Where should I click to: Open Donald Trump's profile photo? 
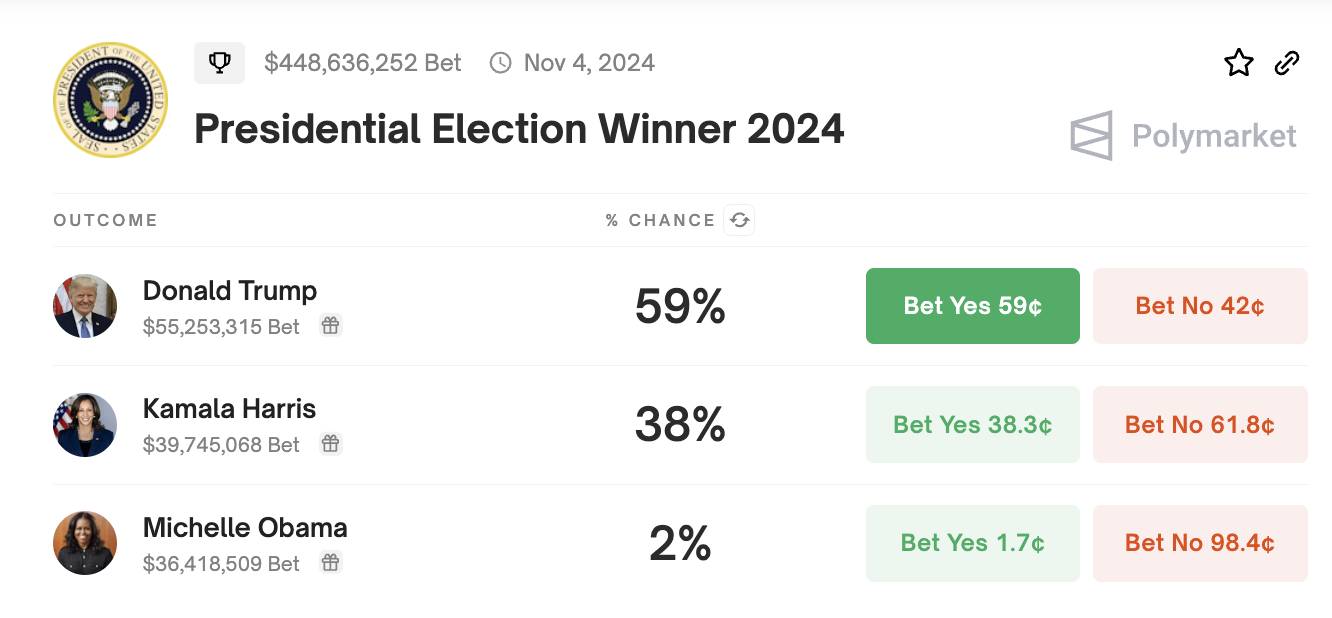click(85, 306)
